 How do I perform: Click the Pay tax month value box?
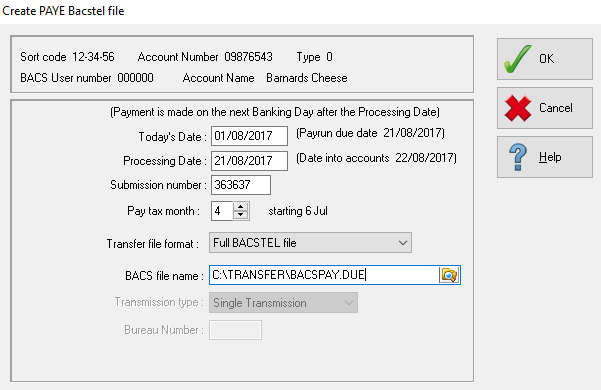click(222, 211)
